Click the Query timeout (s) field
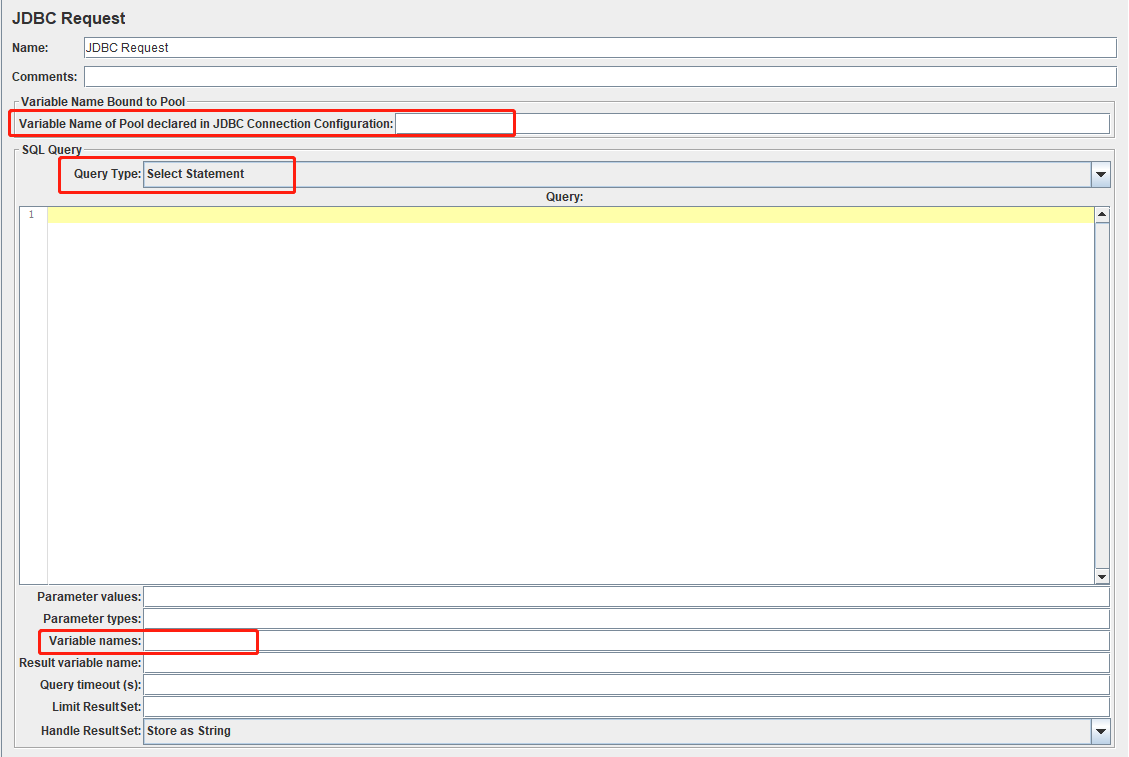The height and width of the screenshot is (757, 1129). click(626, 685)
